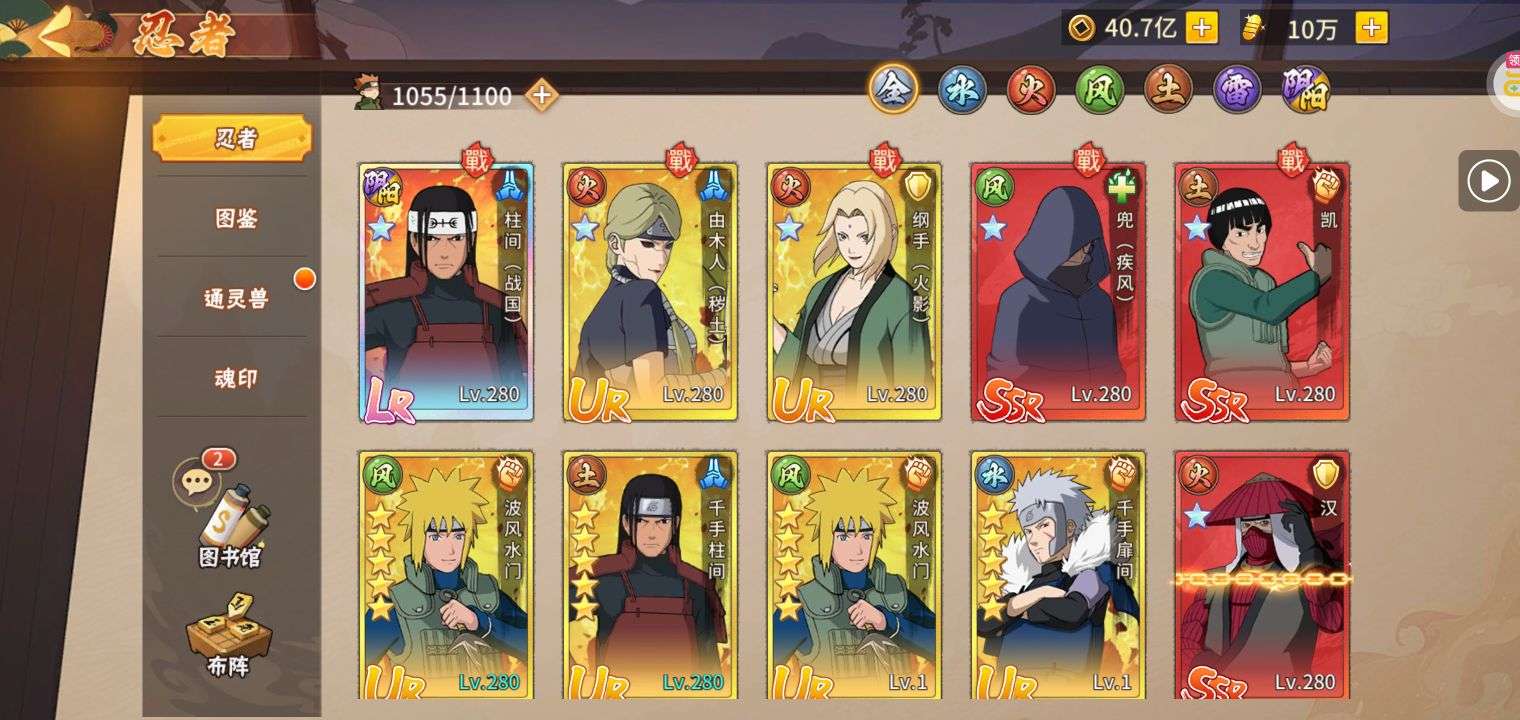Select the 忍者 sidebar tab

(232, 138)
